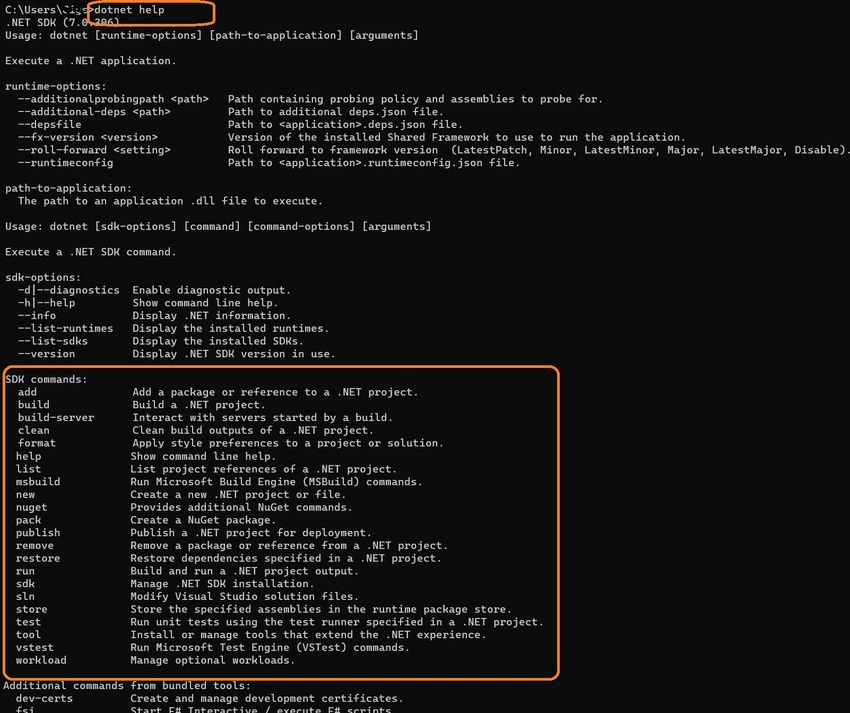This screenshot has height=713, width=850.
Task: Click 'Display the installed runtimes.' description
Action: pos(231,328)
